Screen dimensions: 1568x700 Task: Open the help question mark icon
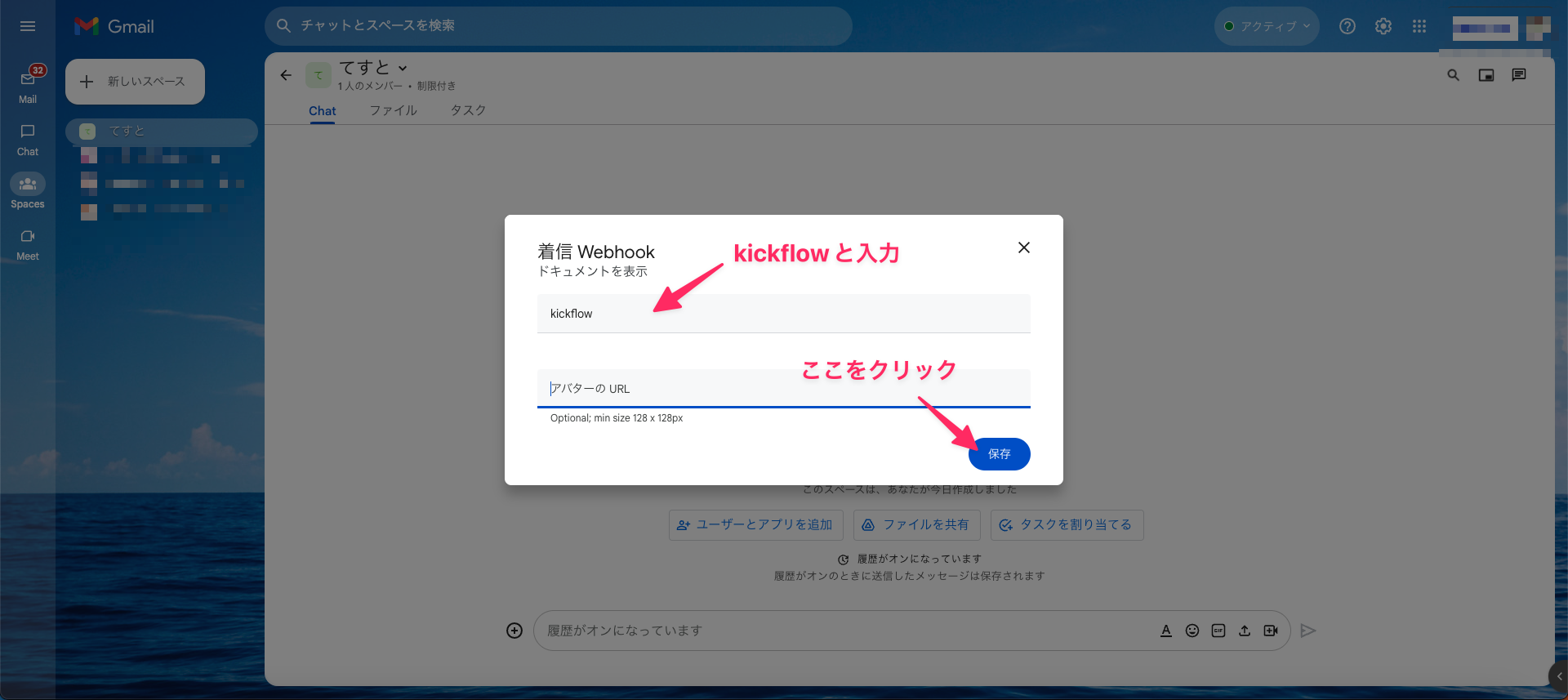(x=1347, y=26)
